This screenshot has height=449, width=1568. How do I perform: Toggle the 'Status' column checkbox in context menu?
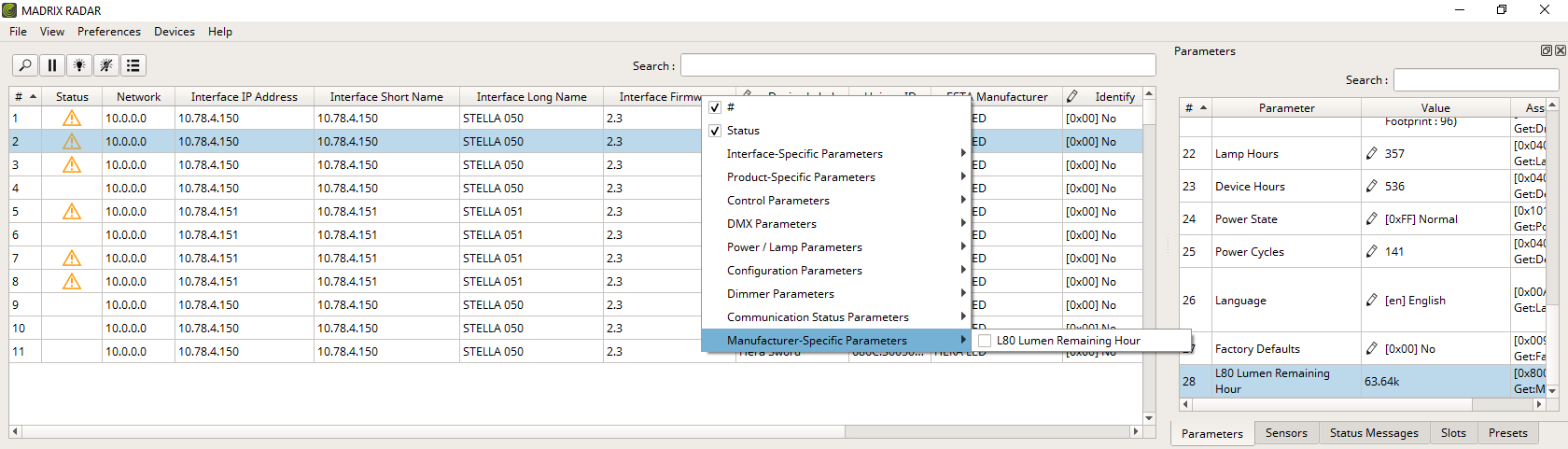715,131
